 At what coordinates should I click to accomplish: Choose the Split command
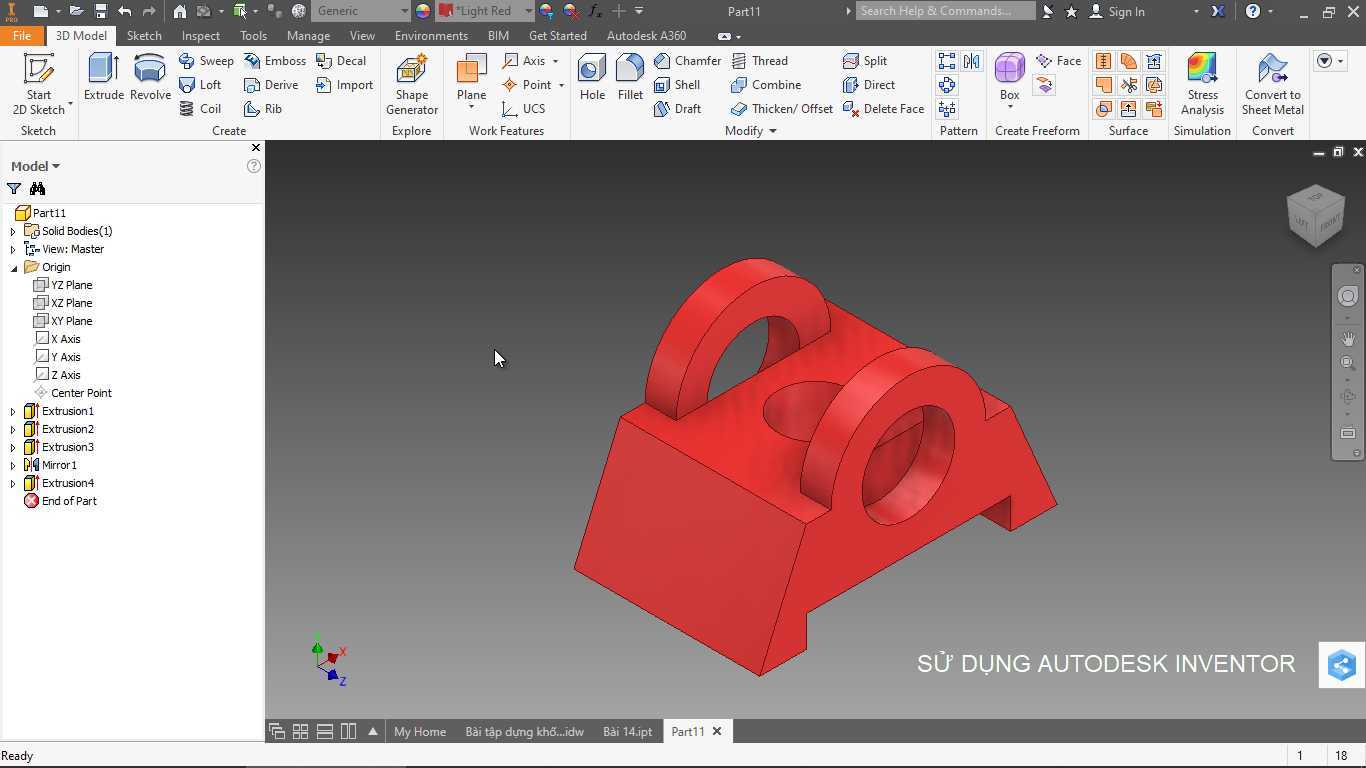point(865,61)
